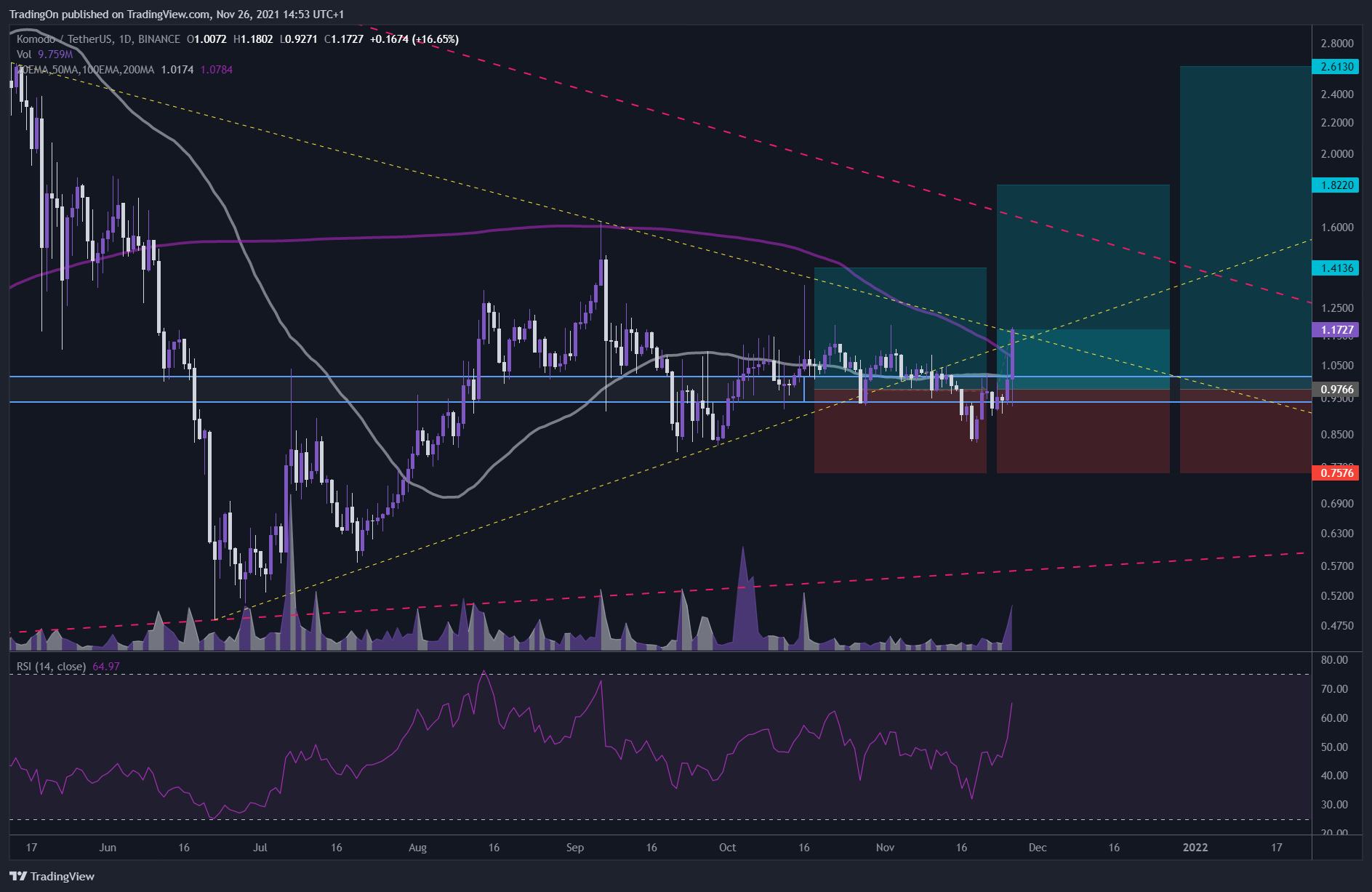The height and width of the screenshot is (892, 1372).
Task: Click 0.4750 on the price scale
Action: 1337,626
